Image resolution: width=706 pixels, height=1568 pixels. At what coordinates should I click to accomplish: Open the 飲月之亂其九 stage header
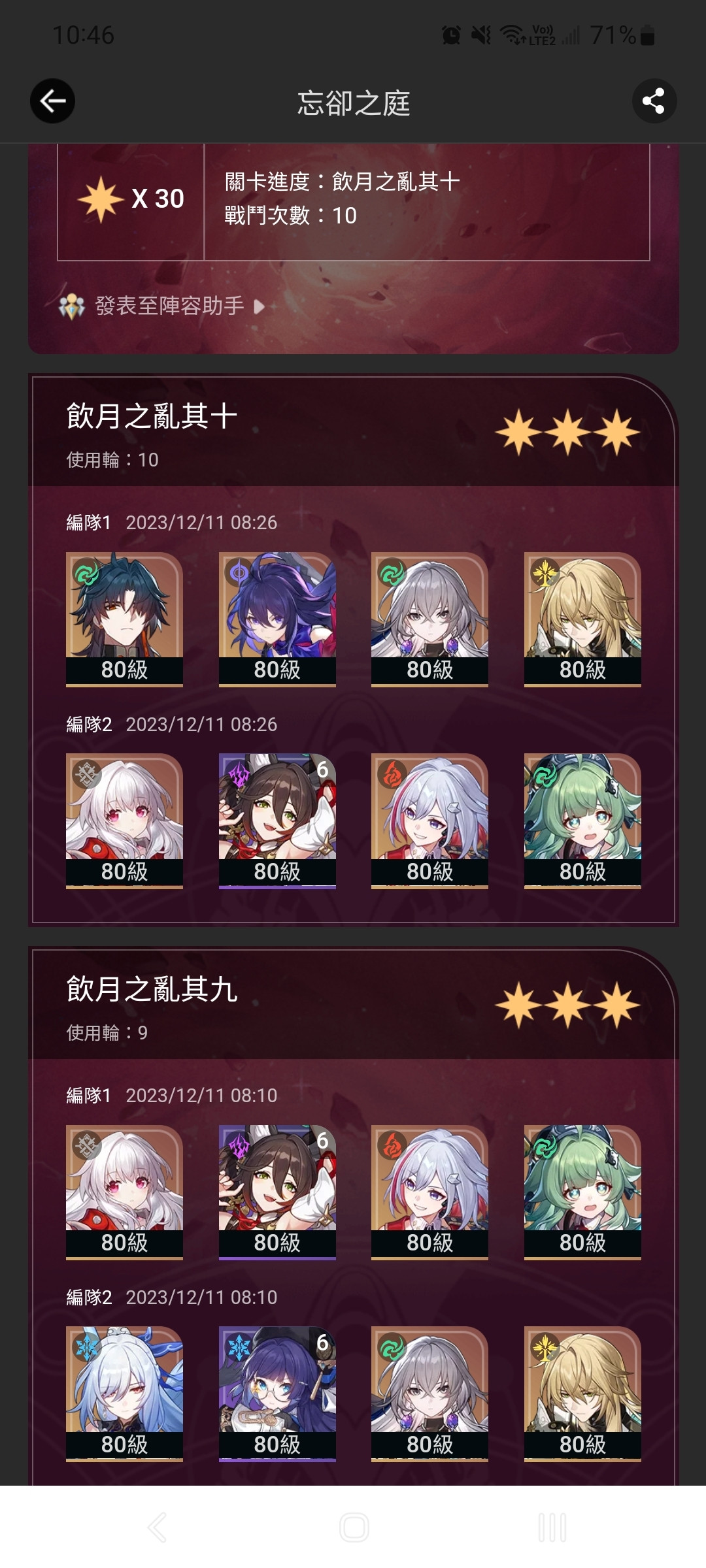tap(353, 1004)
